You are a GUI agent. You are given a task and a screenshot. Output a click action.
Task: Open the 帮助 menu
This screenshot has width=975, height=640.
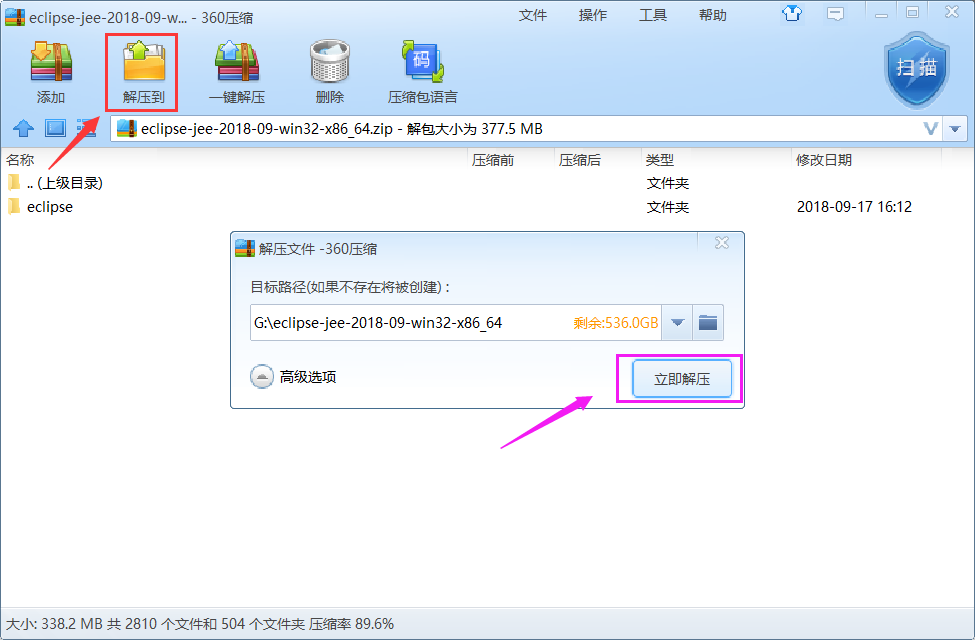pyautogui.click(x=713, y=15)
